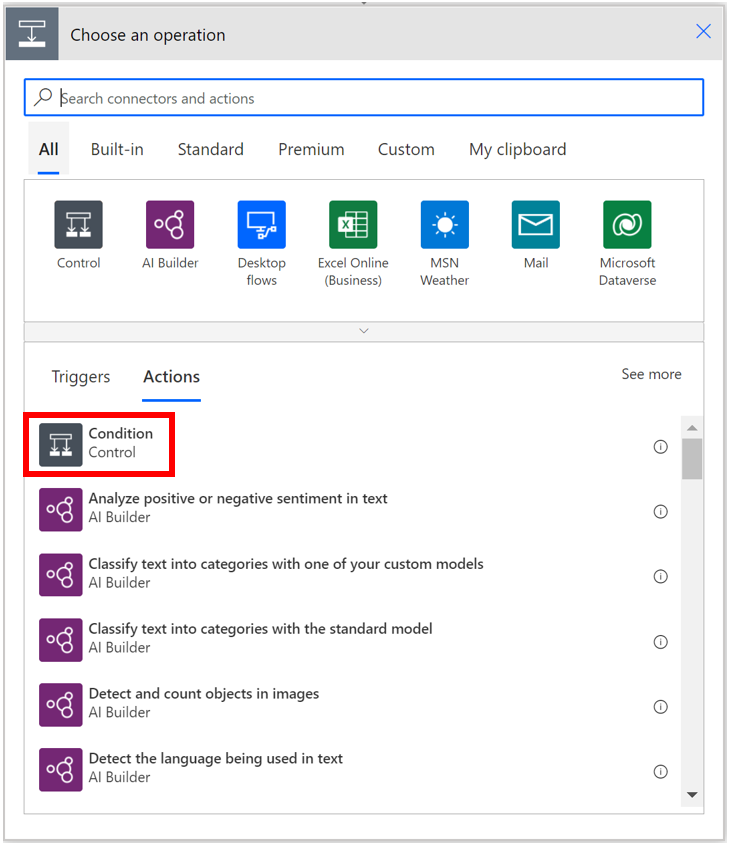This screenshot has width=732, height=845.
Task: Collapse the connector list with the chevron
Action: click(363, 330)
